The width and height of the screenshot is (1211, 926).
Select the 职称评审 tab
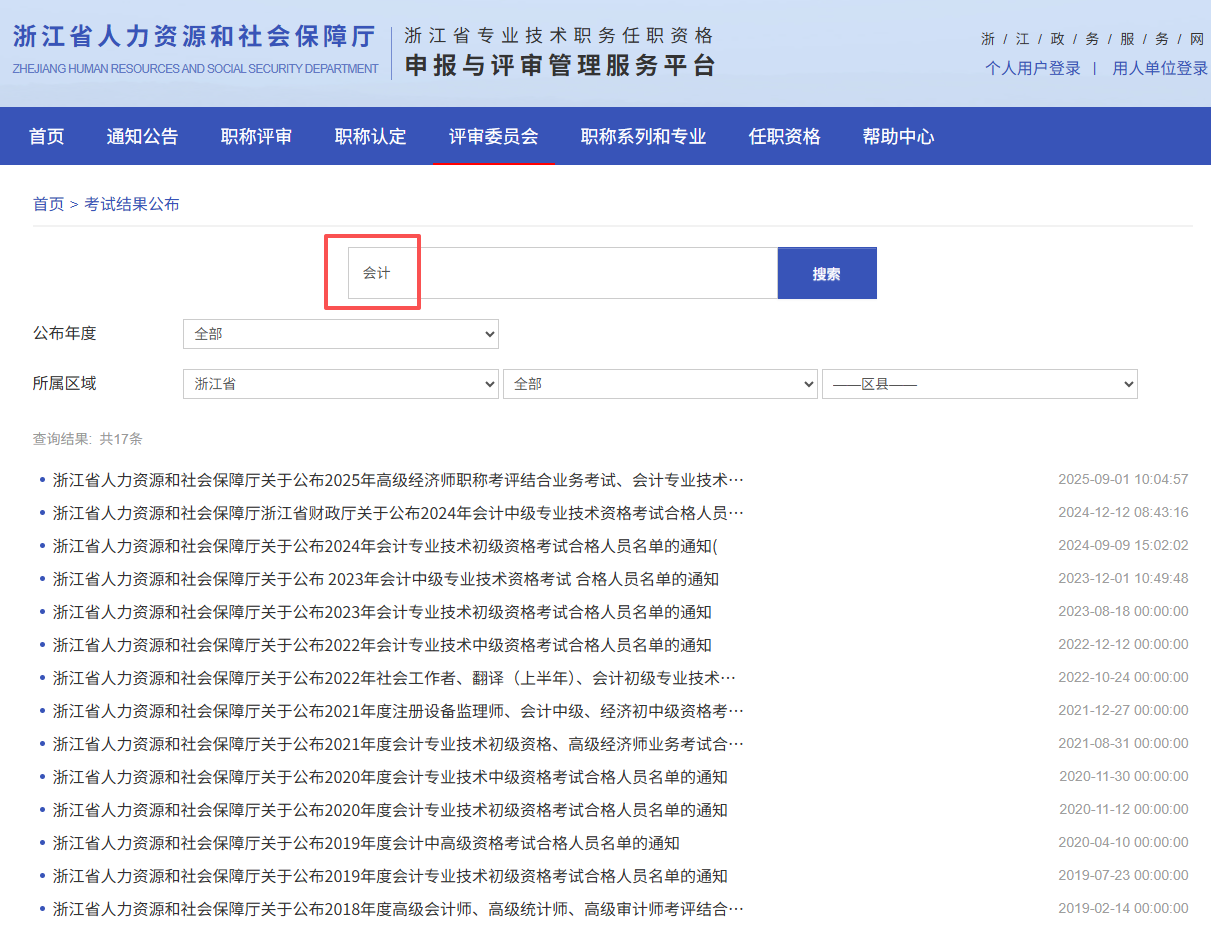(x=255, y=136)
